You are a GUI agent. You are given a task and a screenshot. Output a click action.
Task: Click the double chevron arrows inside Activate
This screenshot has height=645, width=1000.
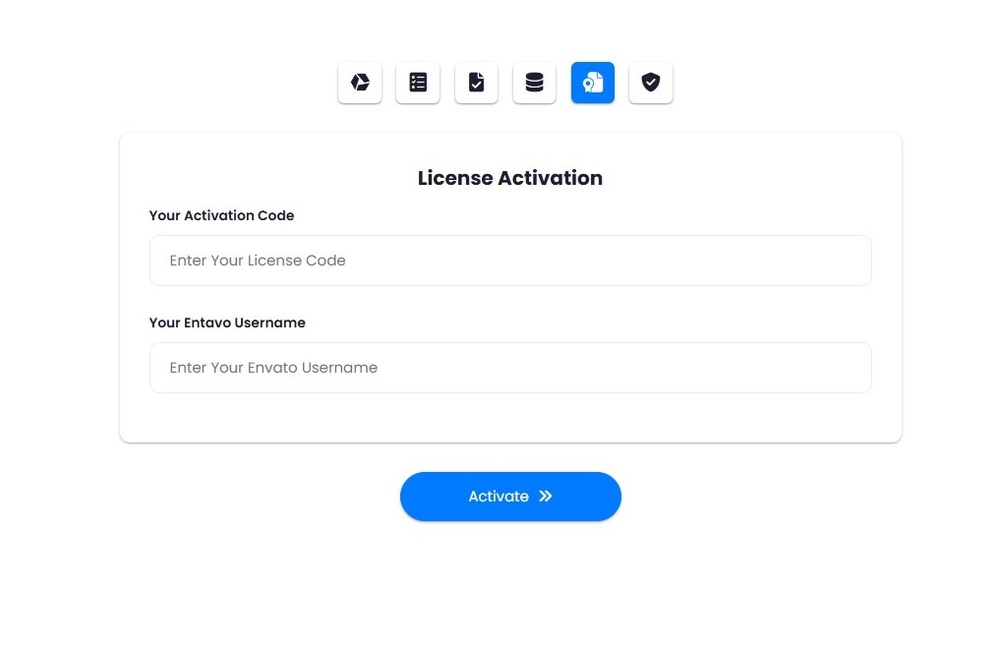click(x=545, y=496)
